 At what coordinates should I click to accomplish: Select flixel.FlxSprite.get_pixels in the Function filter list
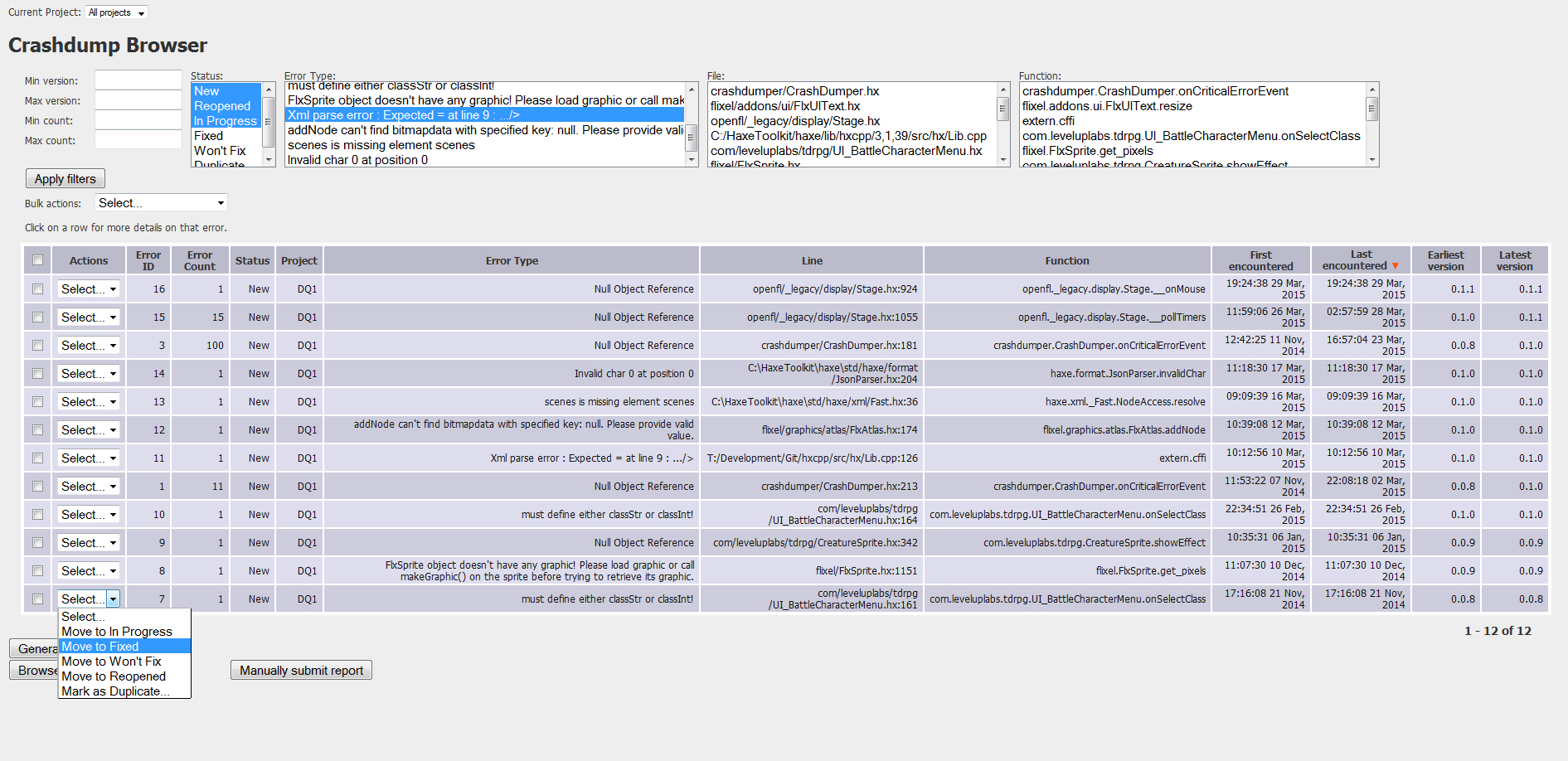click(x=1192, y=151)
